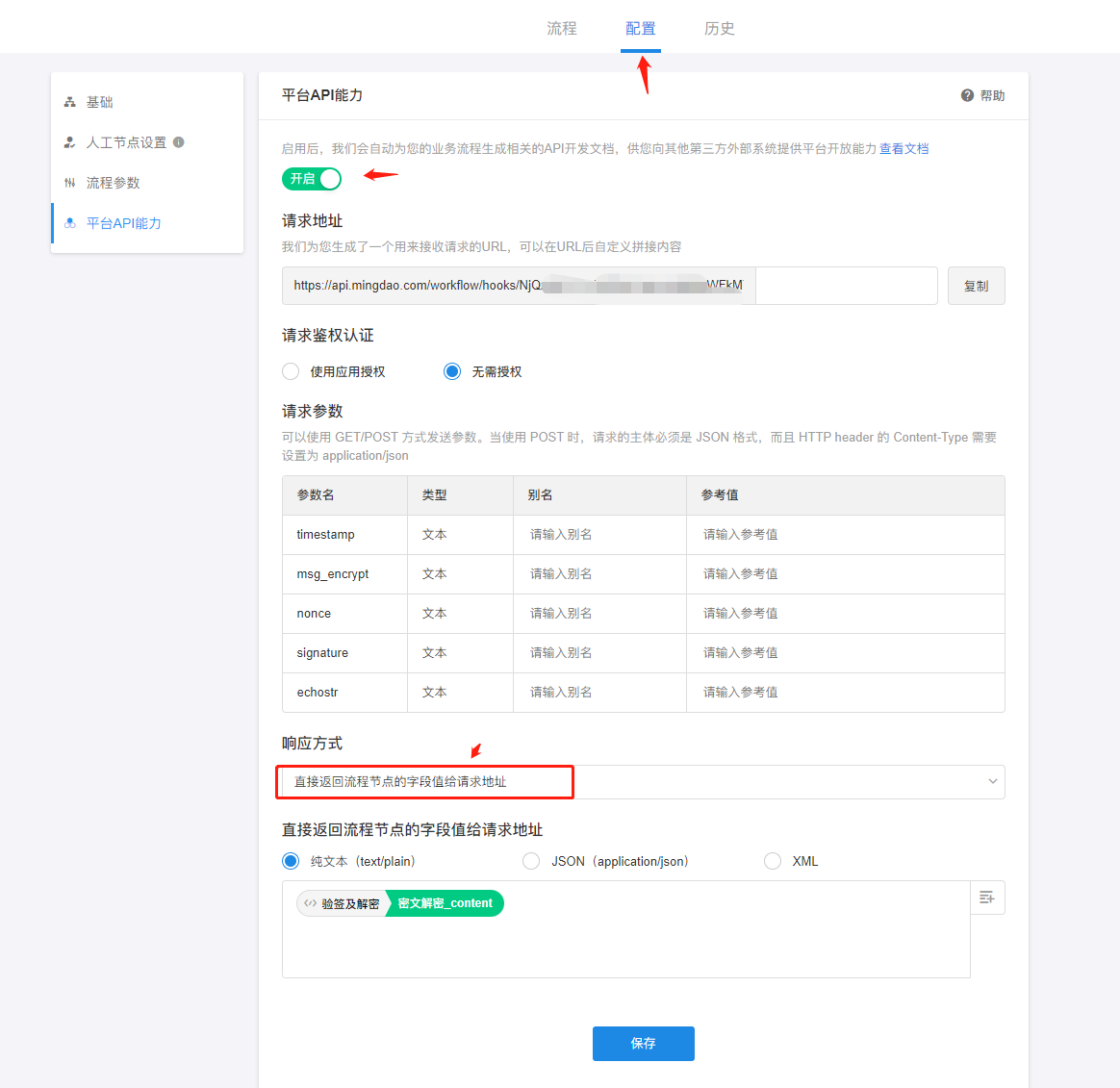Click the alias input for timestamp row
Screen dimensions: 1120x1088
point(598,535)
